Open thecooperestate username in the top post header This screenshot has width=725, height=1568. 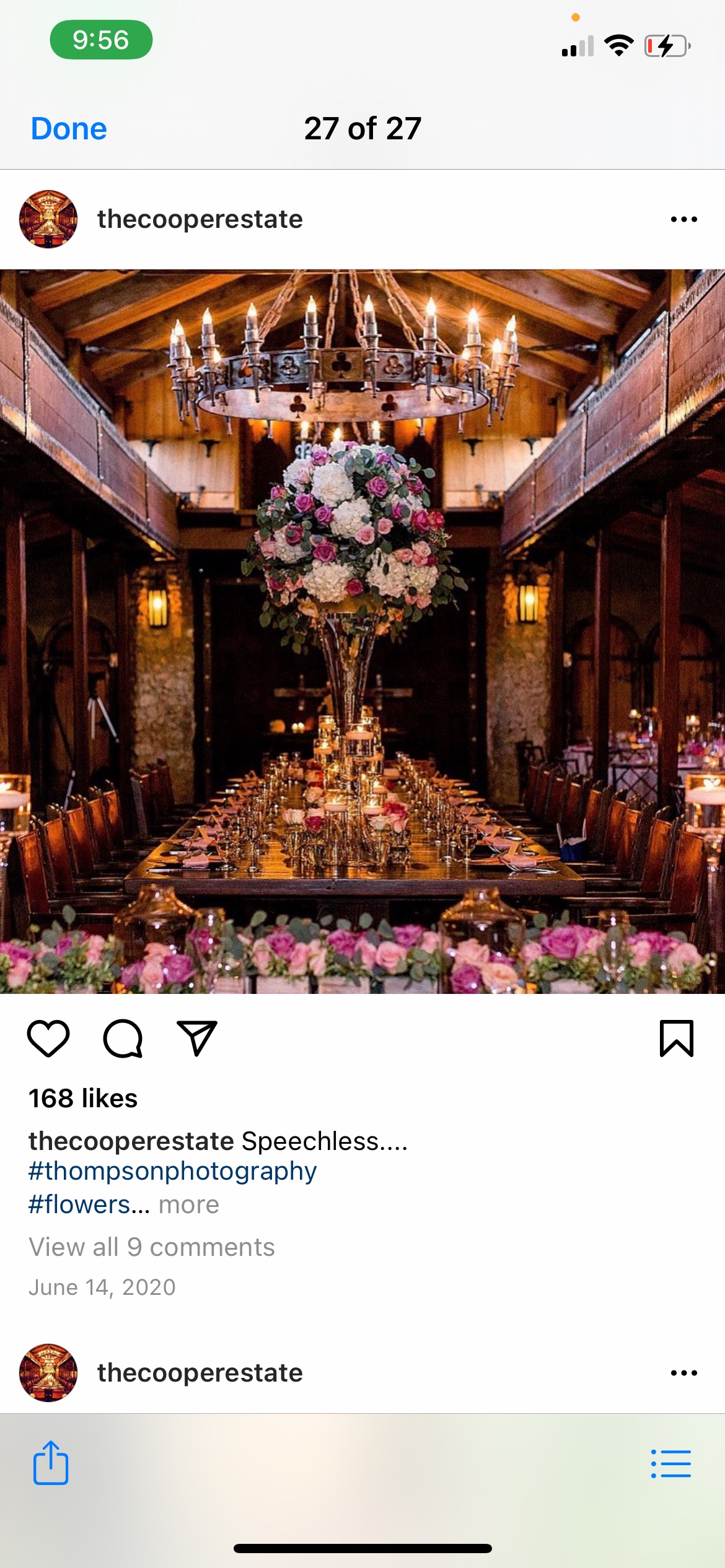click(x=200, y=219)
